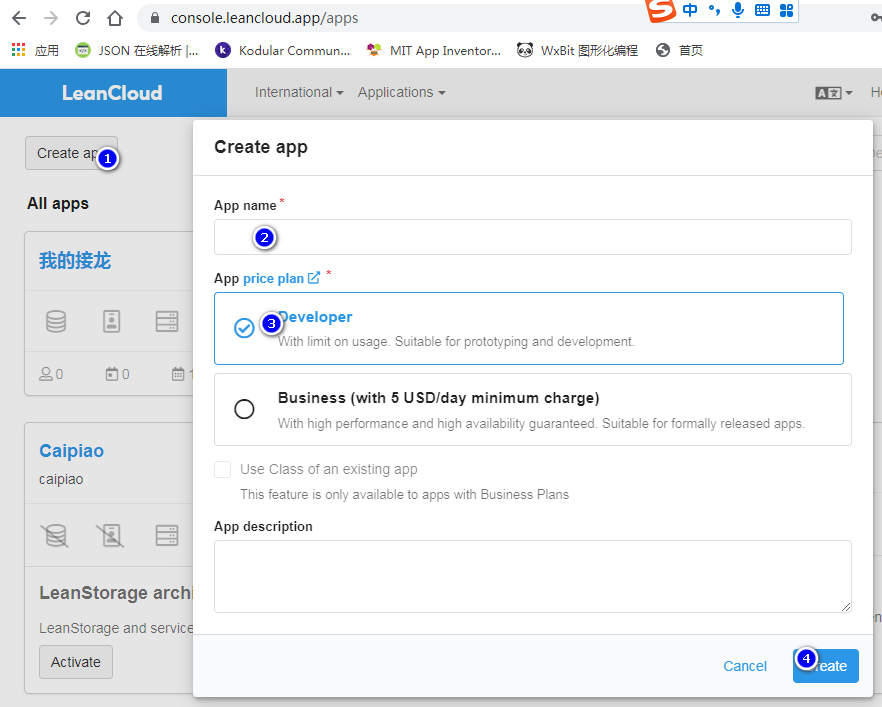The width and height of the screenshot is (882, 707).
Task: Click the Sogou microphone voice input icon
Action: [x=738, y=10]
